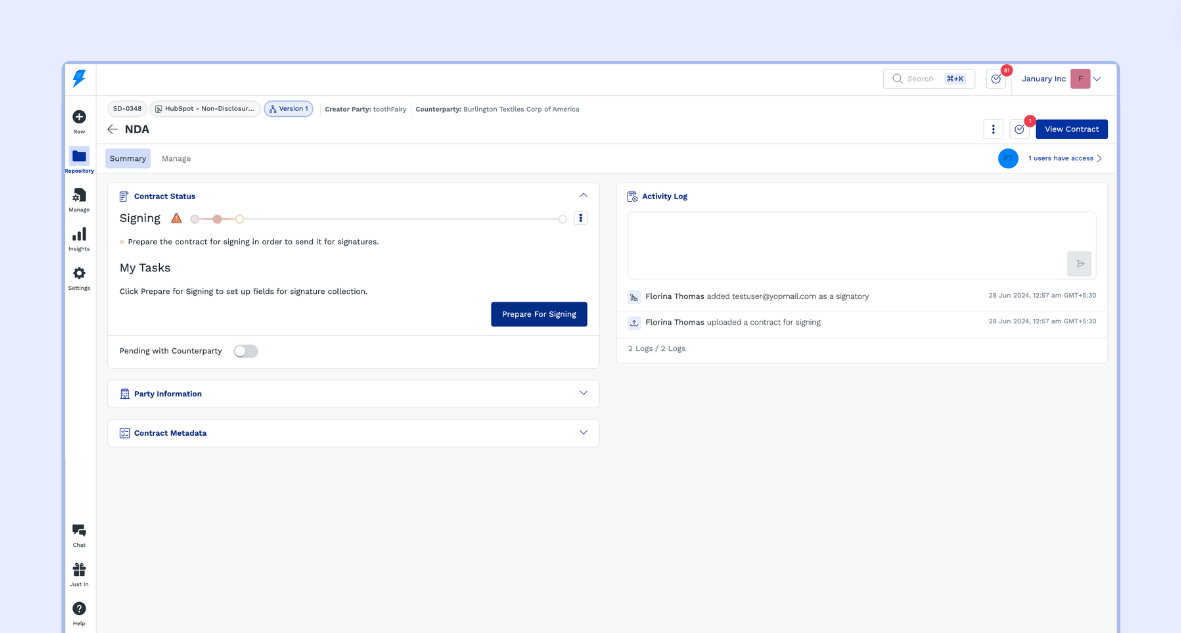Viewport: 1181px width, 633px height.
Task: Send the activity log comment arrow
Action: (1079, 264)
